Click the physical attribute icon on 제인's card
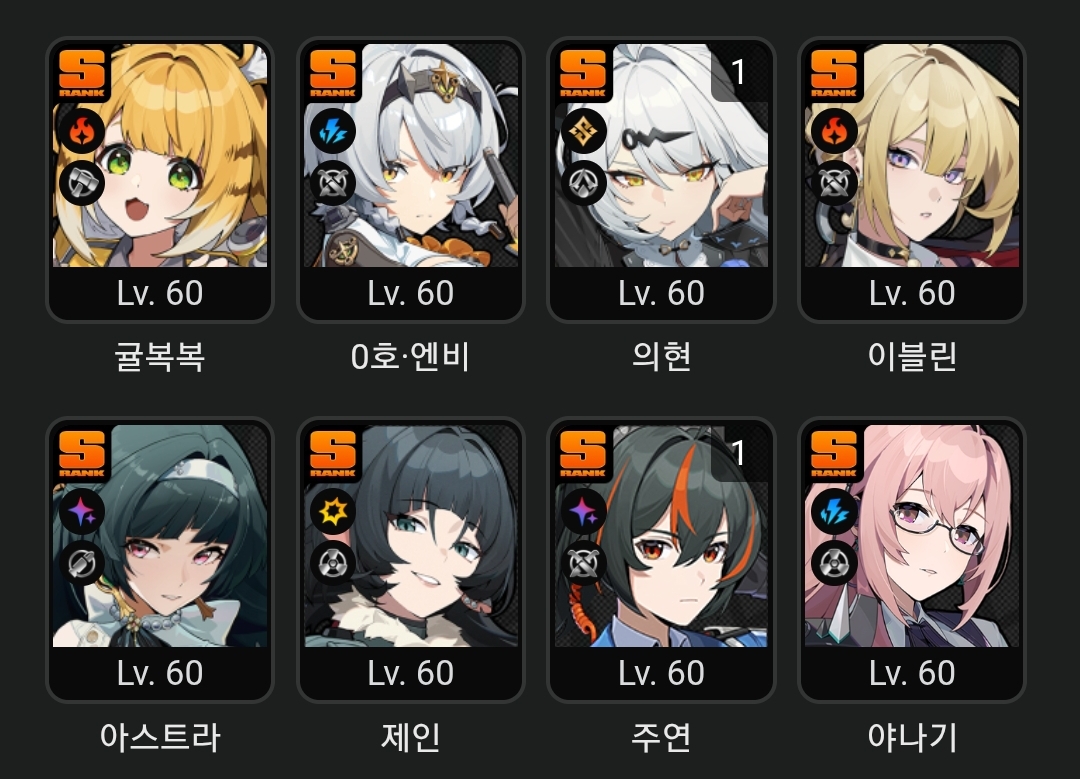 click(x=333, y=512)
